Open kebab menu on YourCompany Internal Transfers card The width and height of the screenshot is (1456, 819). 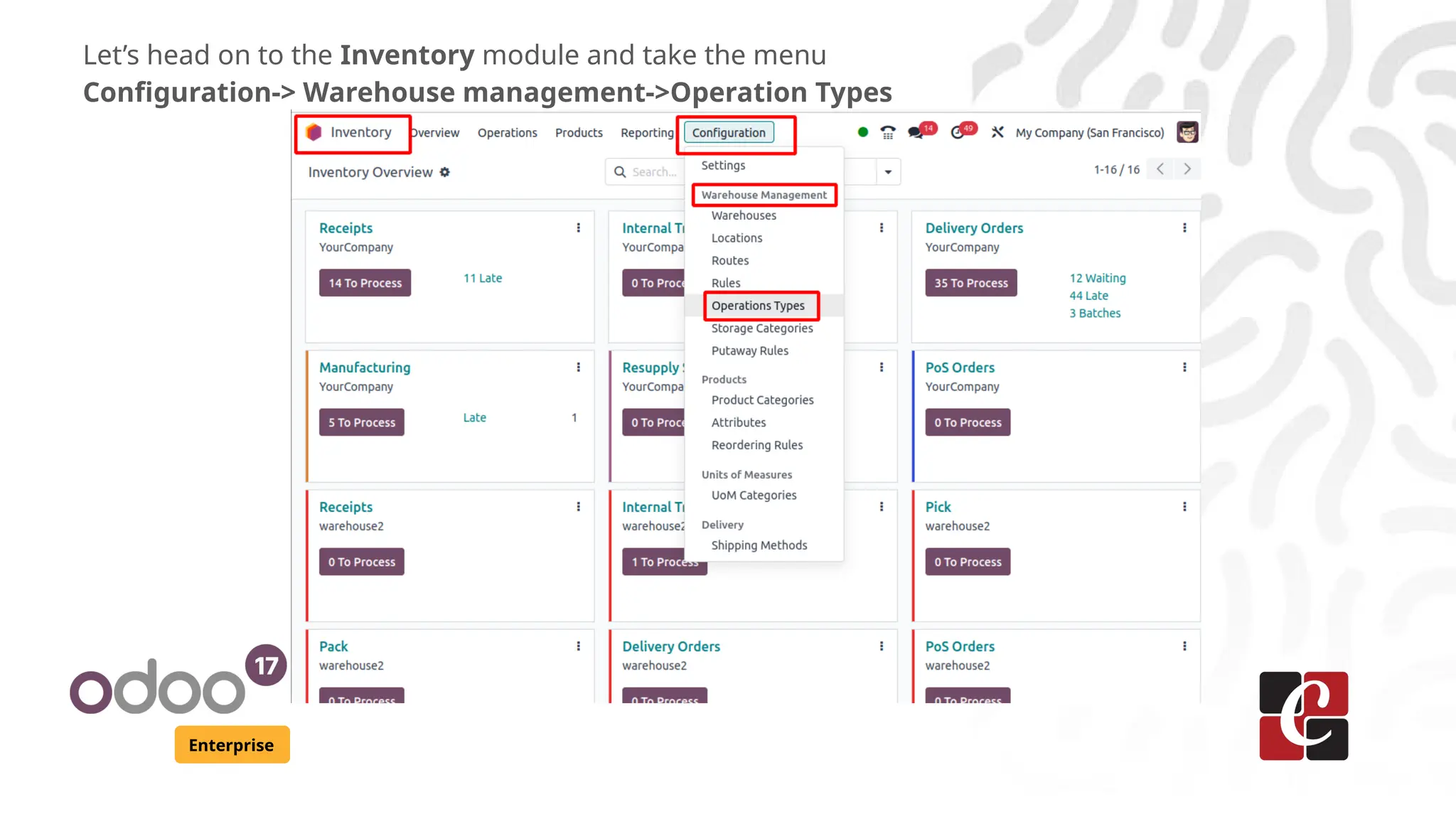pyautogui.click(x=882, y=227)
